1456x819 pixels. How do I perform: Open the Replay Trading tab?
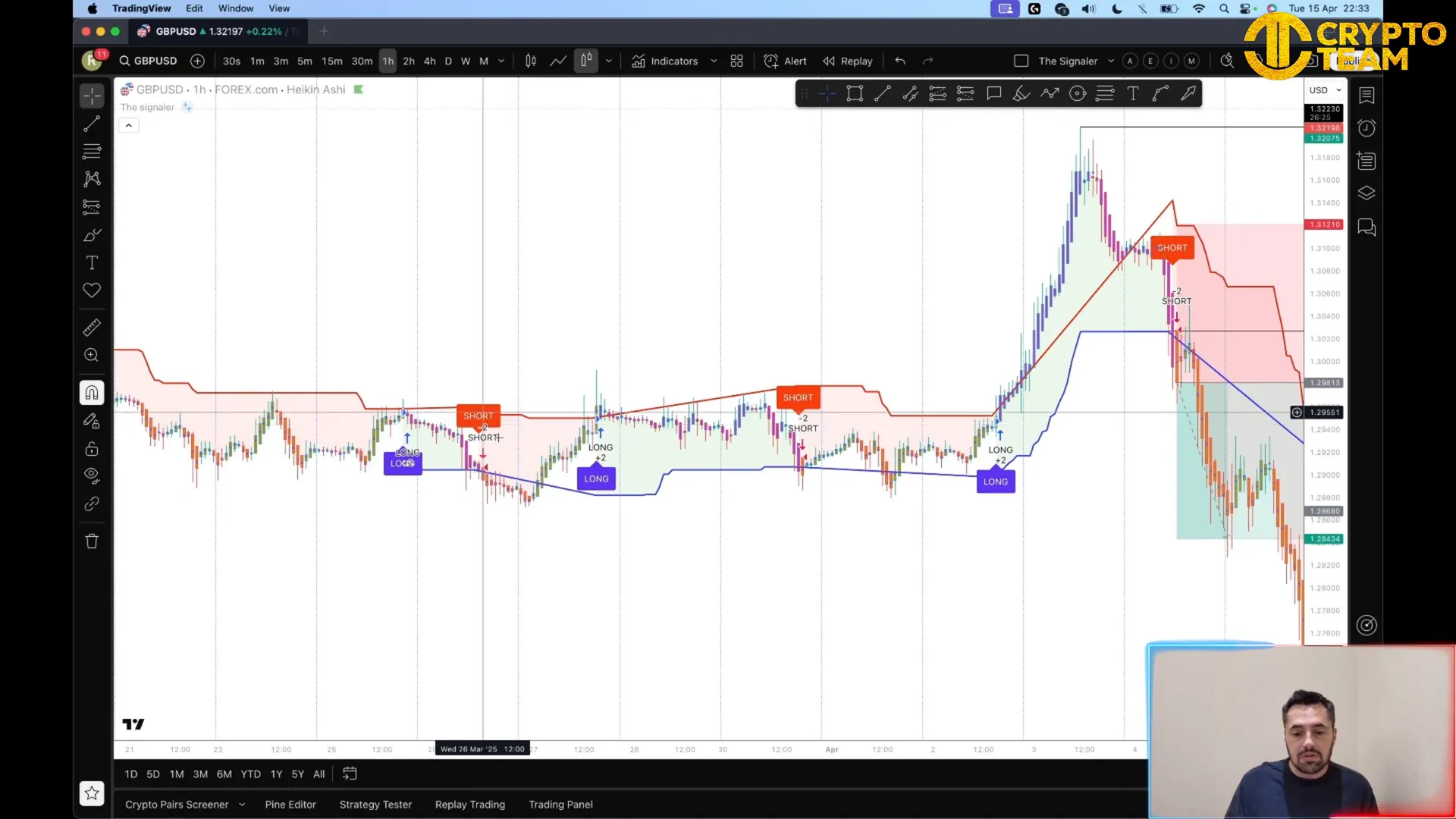coord(470,805)
